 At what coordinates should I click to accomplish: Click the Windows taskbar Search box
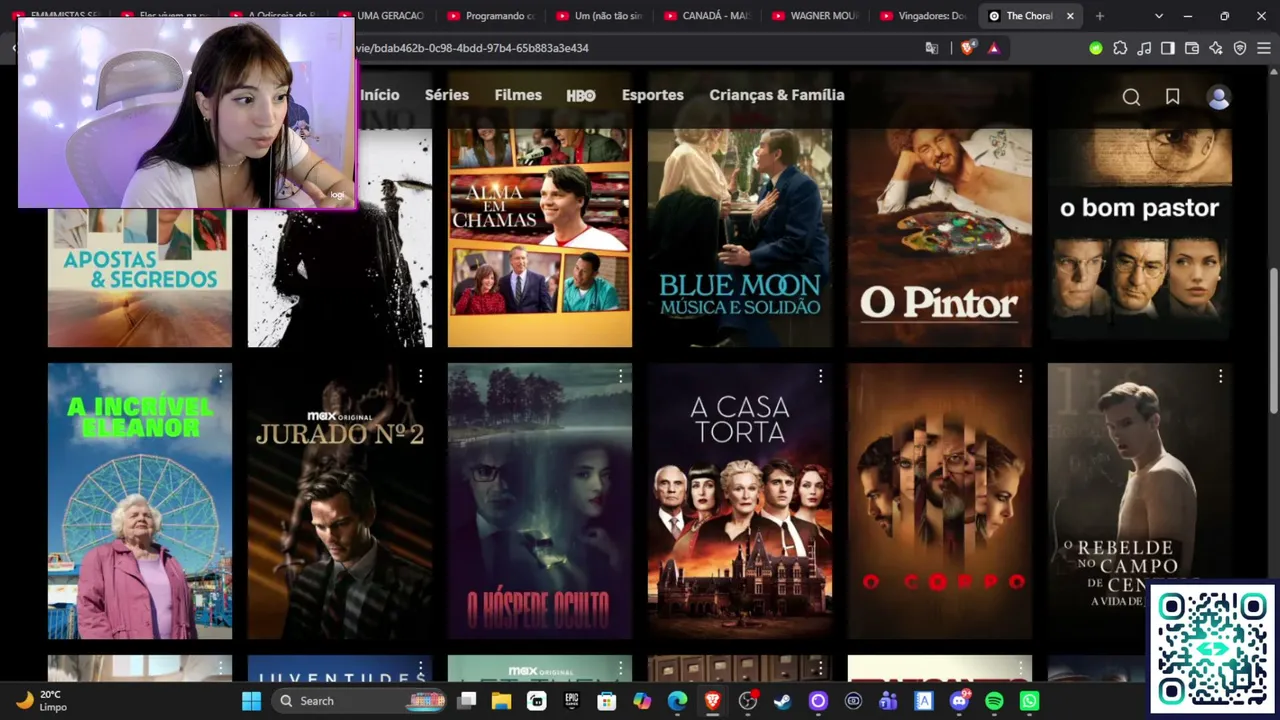coord(360,701)
